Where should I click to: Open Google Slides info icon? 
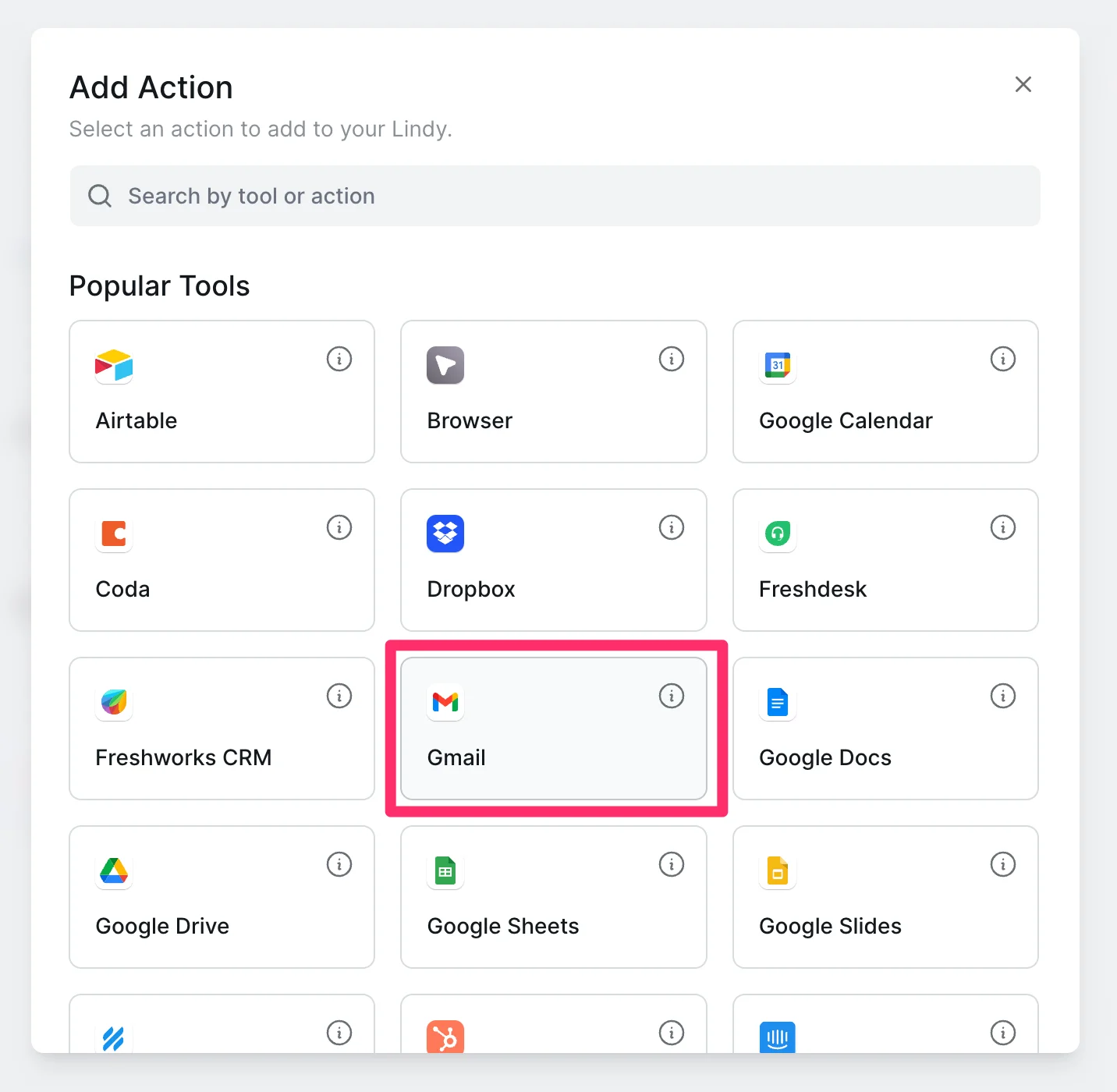coord(1003,864)
